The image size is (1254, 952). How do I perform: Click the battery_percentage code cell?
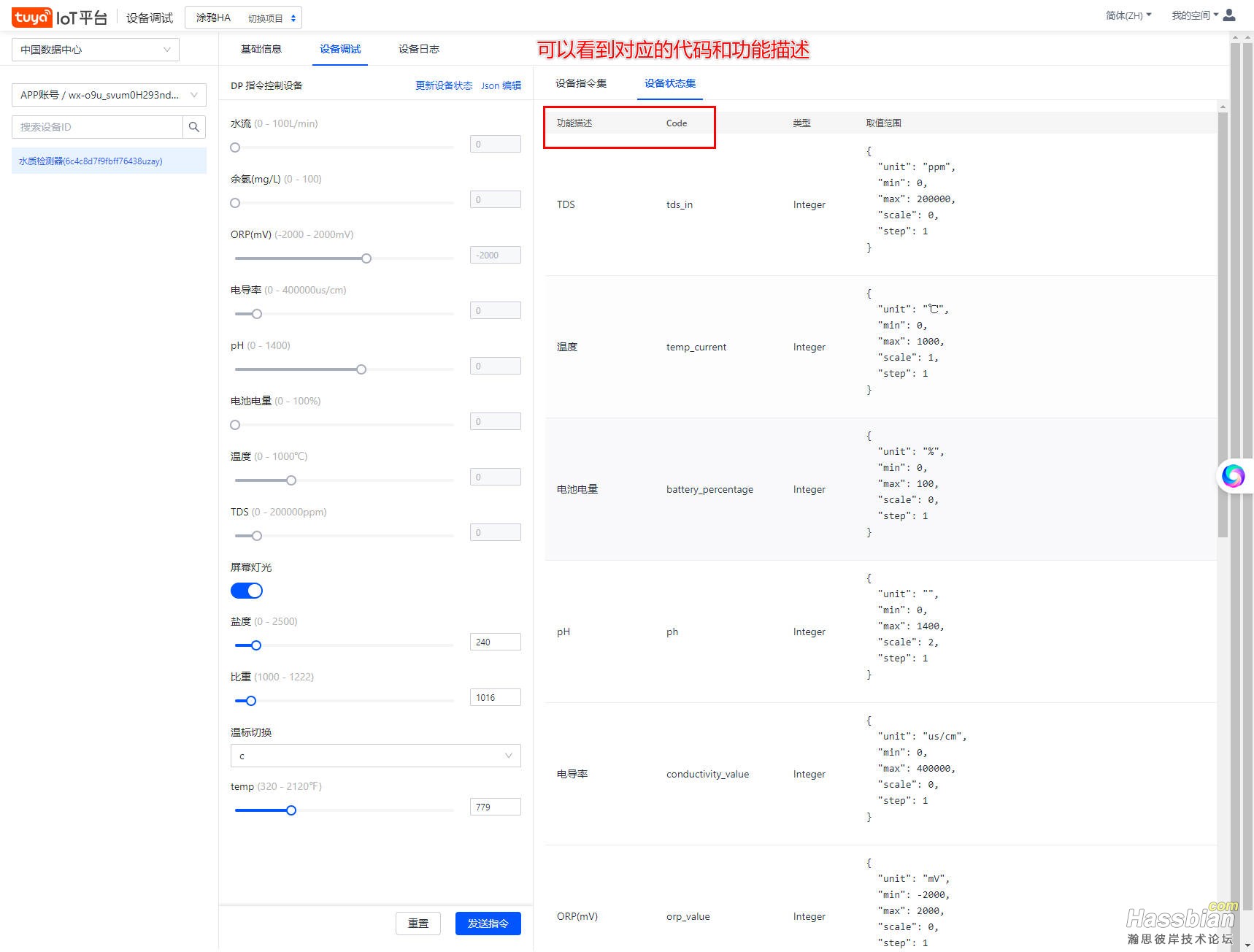709,489
